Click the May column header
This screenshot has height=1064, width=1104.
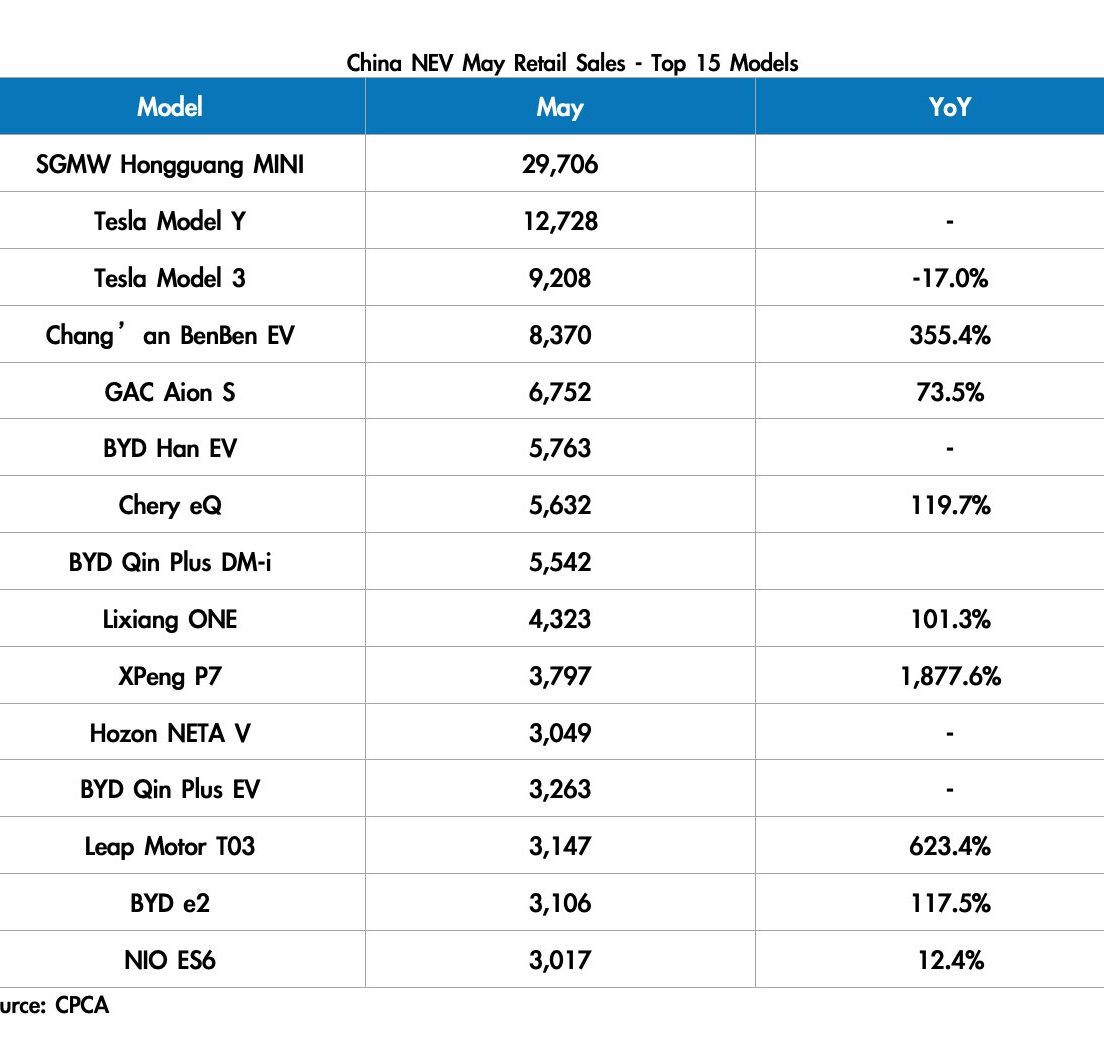coord(560,107)
